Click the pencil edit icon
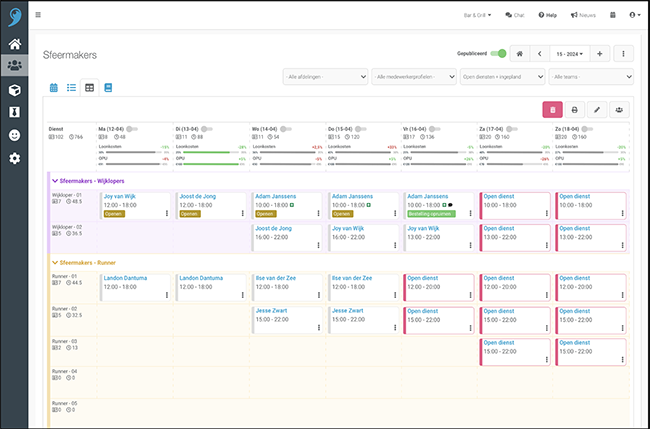Image resolution: width=650 pixels, height=429 pixels. point(599,110)
